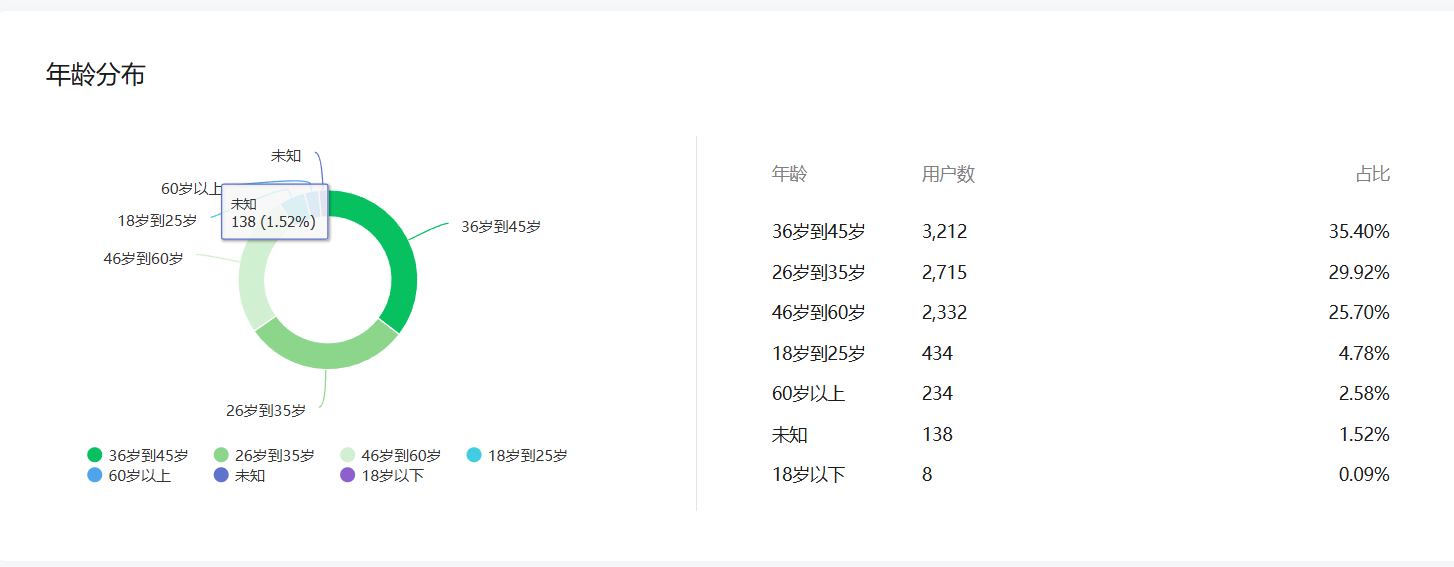Click the cyan 18岁到25岁 legend dot
The width and height of the screenshot is (1454, 567).
474,455
